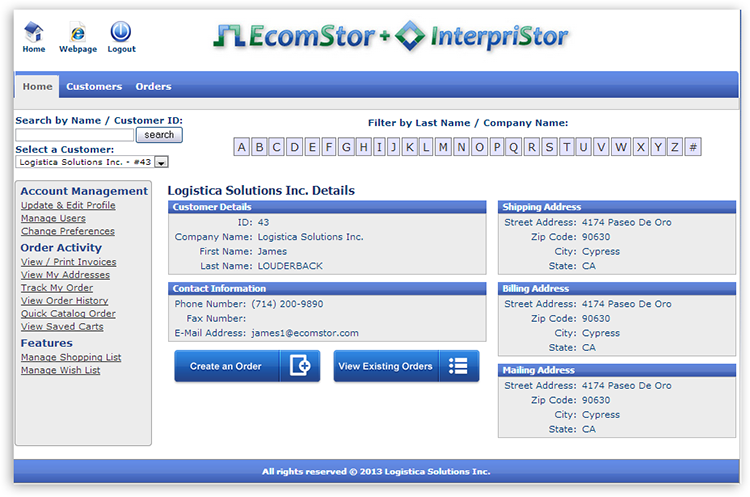The width and height of the screenshot is (750, 497).
Task: Open the Change Preferences link
Action: [67, 231]
